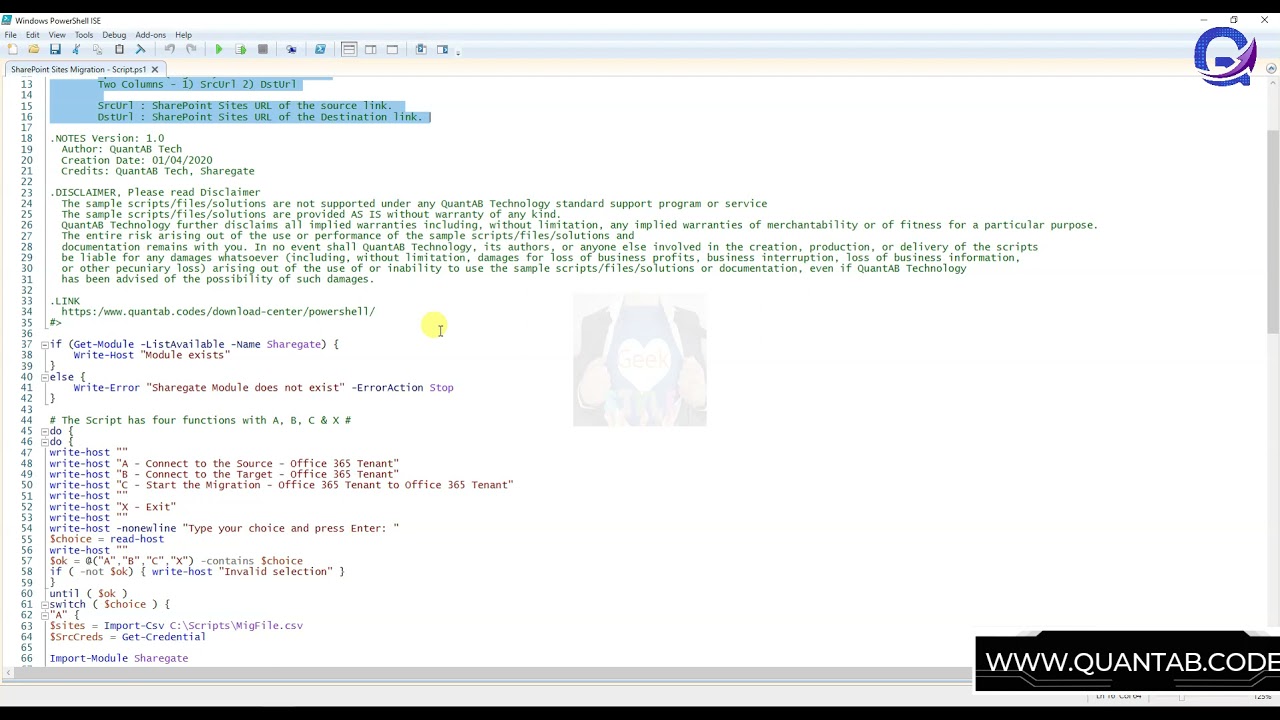Screen dimensions: 1280x720
Task: Click the vertical scrollbar thumb in the editor
Action: 1272,232
